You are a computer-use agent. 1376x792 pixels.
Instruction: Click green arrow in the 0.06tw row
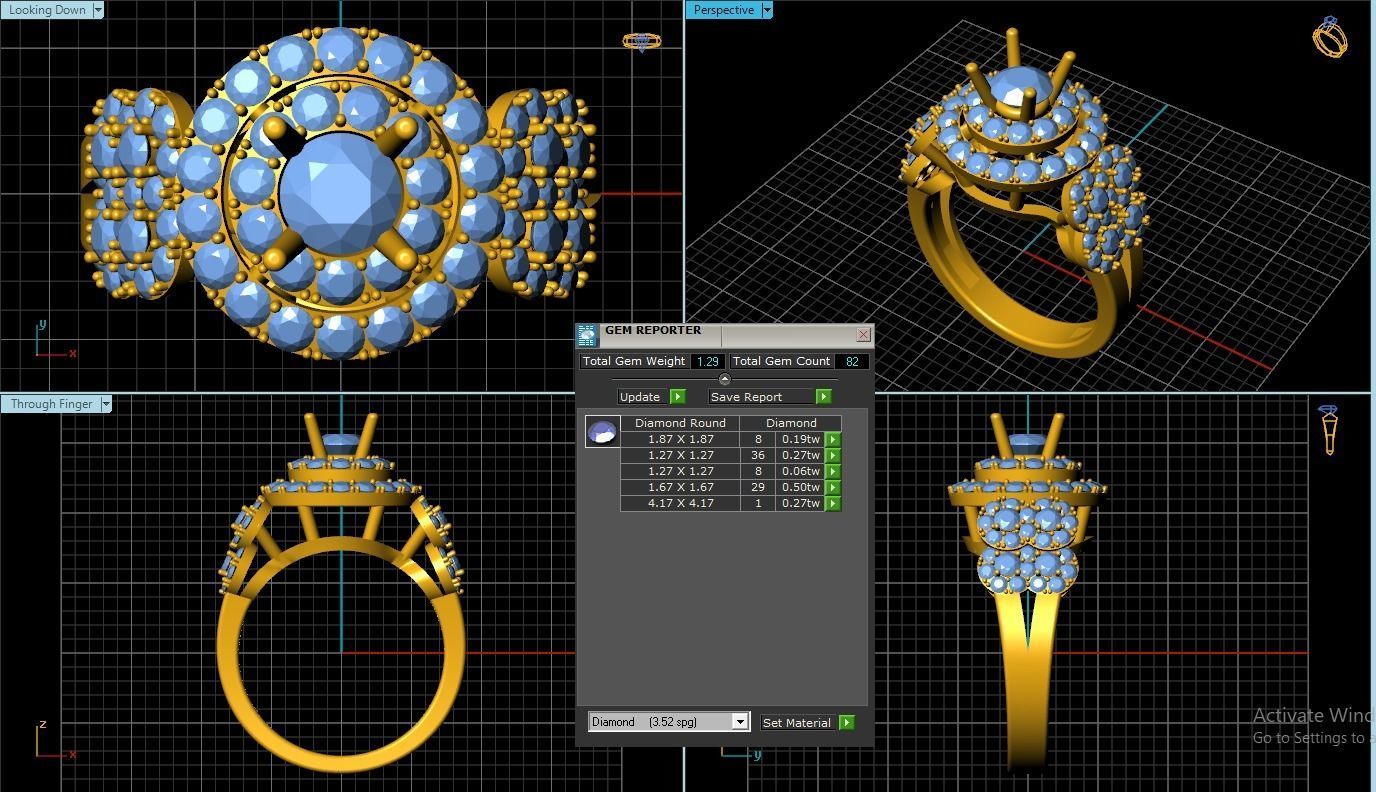tap(832, 471)
